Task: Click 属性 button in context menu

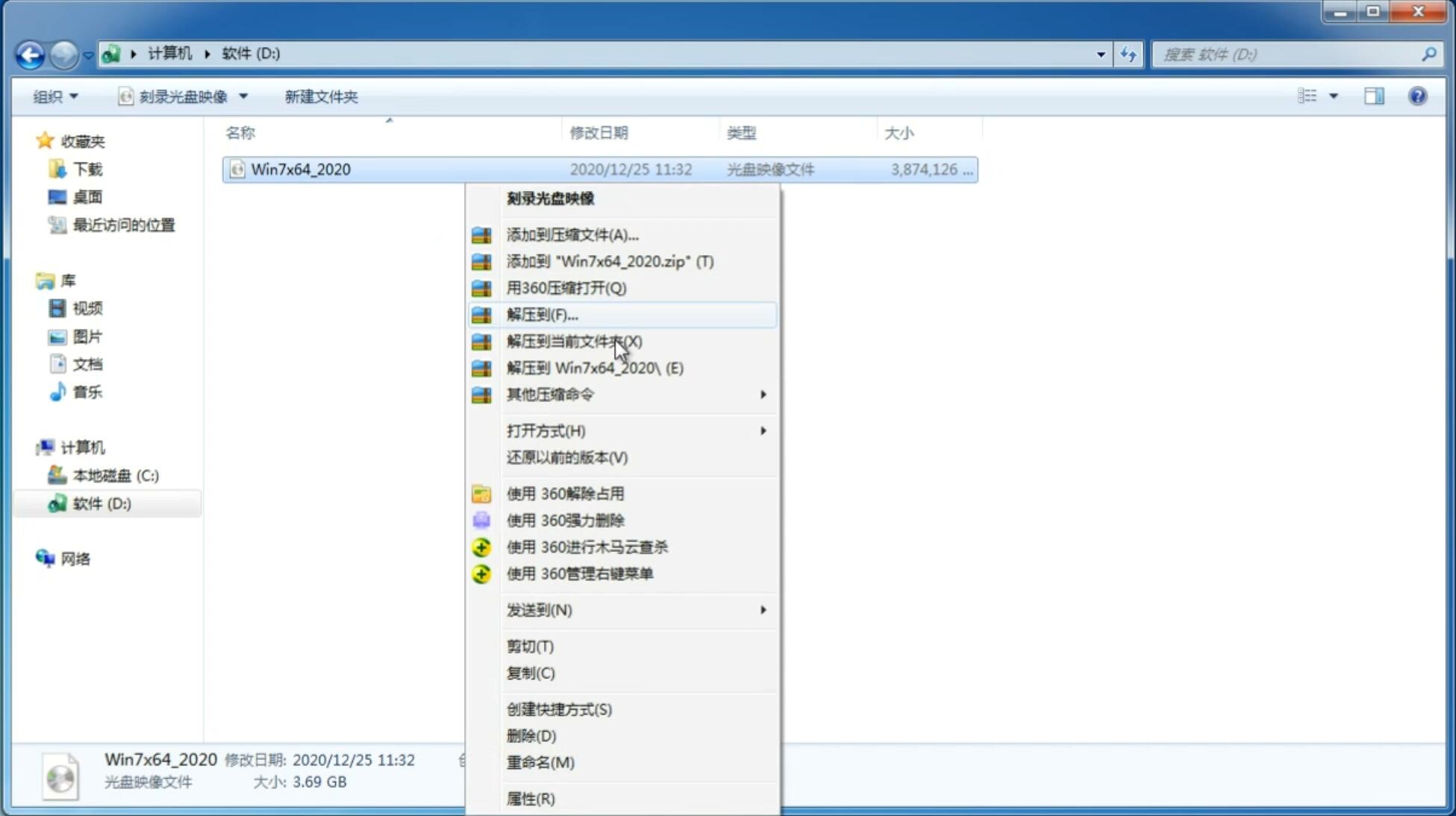Action: (530, 798)
